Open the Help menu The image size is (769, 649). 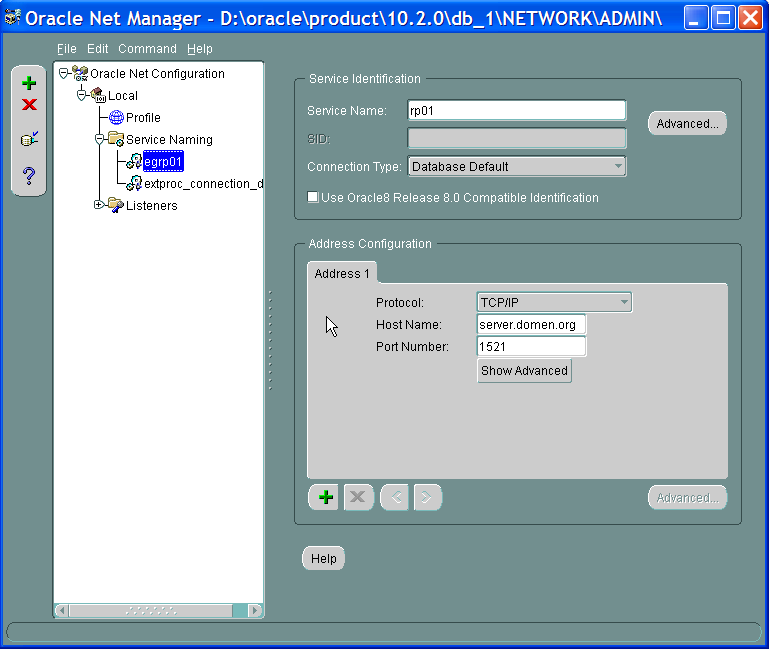pyautogui.click(x=200, y=49)
